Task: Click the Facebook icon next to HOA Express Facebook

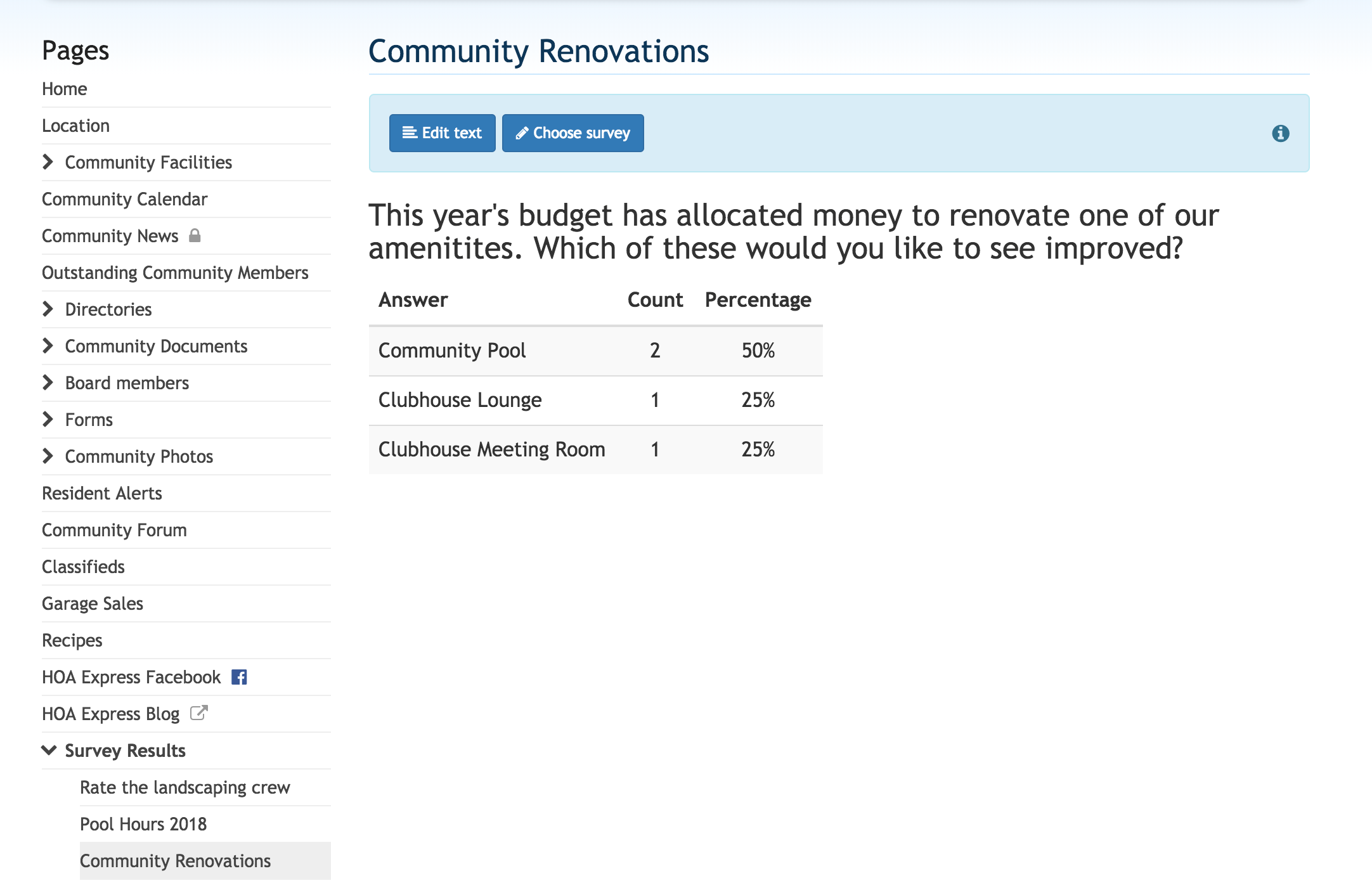Action: [x=239, y=677]
